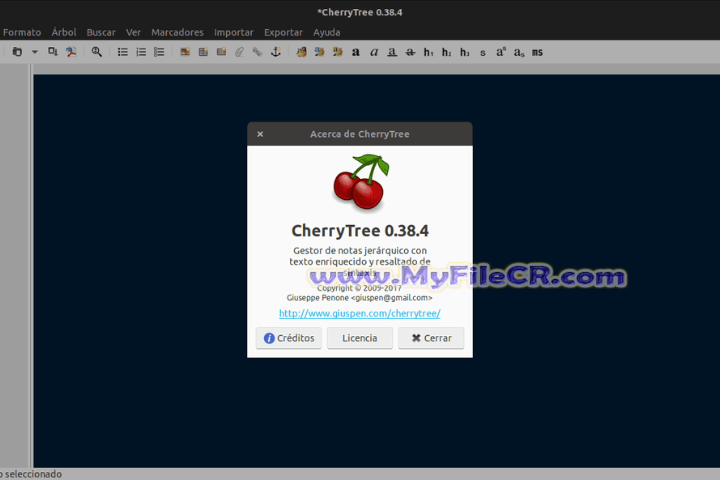
Task: Toggle underline with the underlined 'a' icon
Action: [x=392, y=52]
